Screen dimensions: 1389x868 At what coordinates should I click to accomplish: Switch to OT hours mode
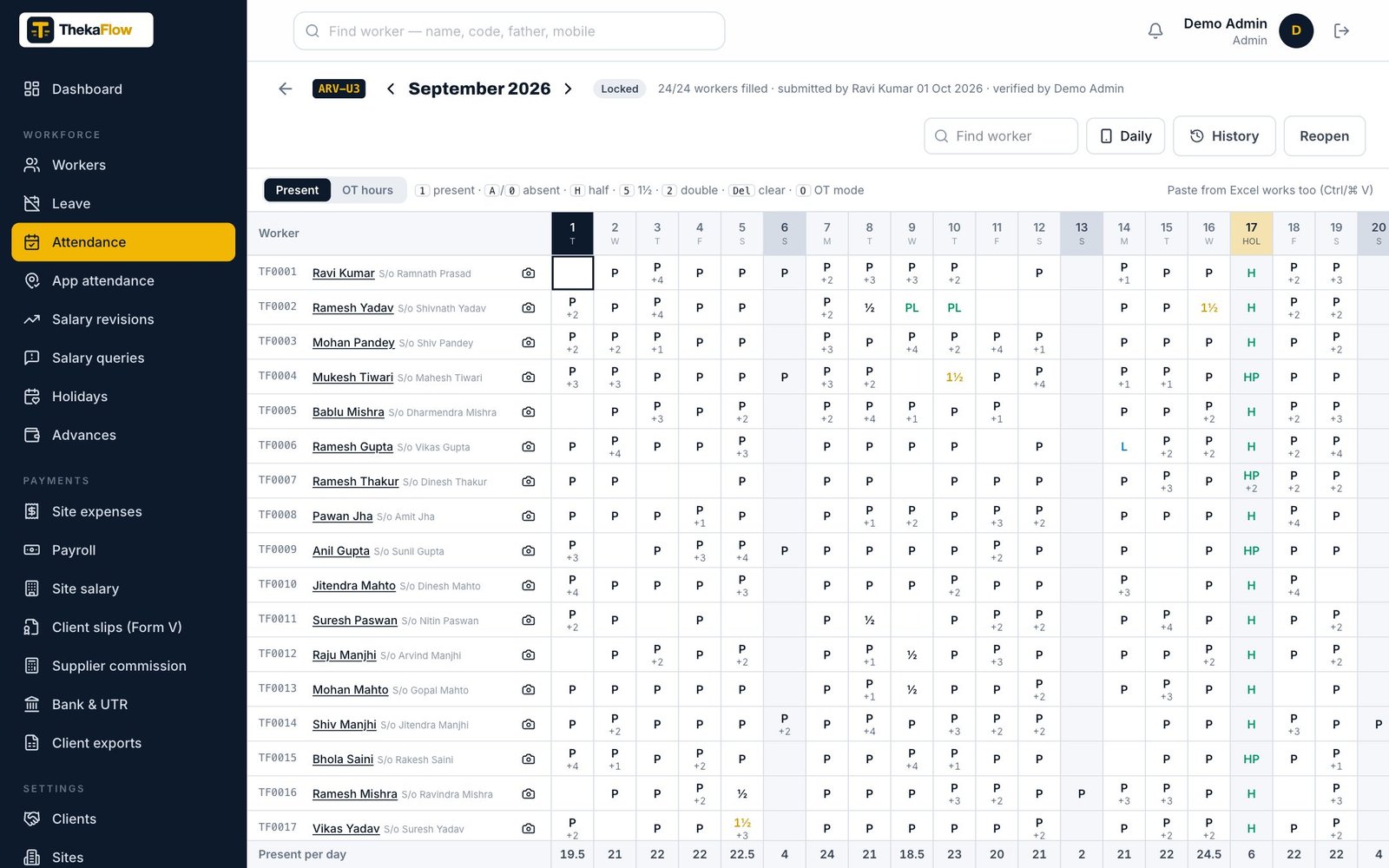[x=367, y=190]
